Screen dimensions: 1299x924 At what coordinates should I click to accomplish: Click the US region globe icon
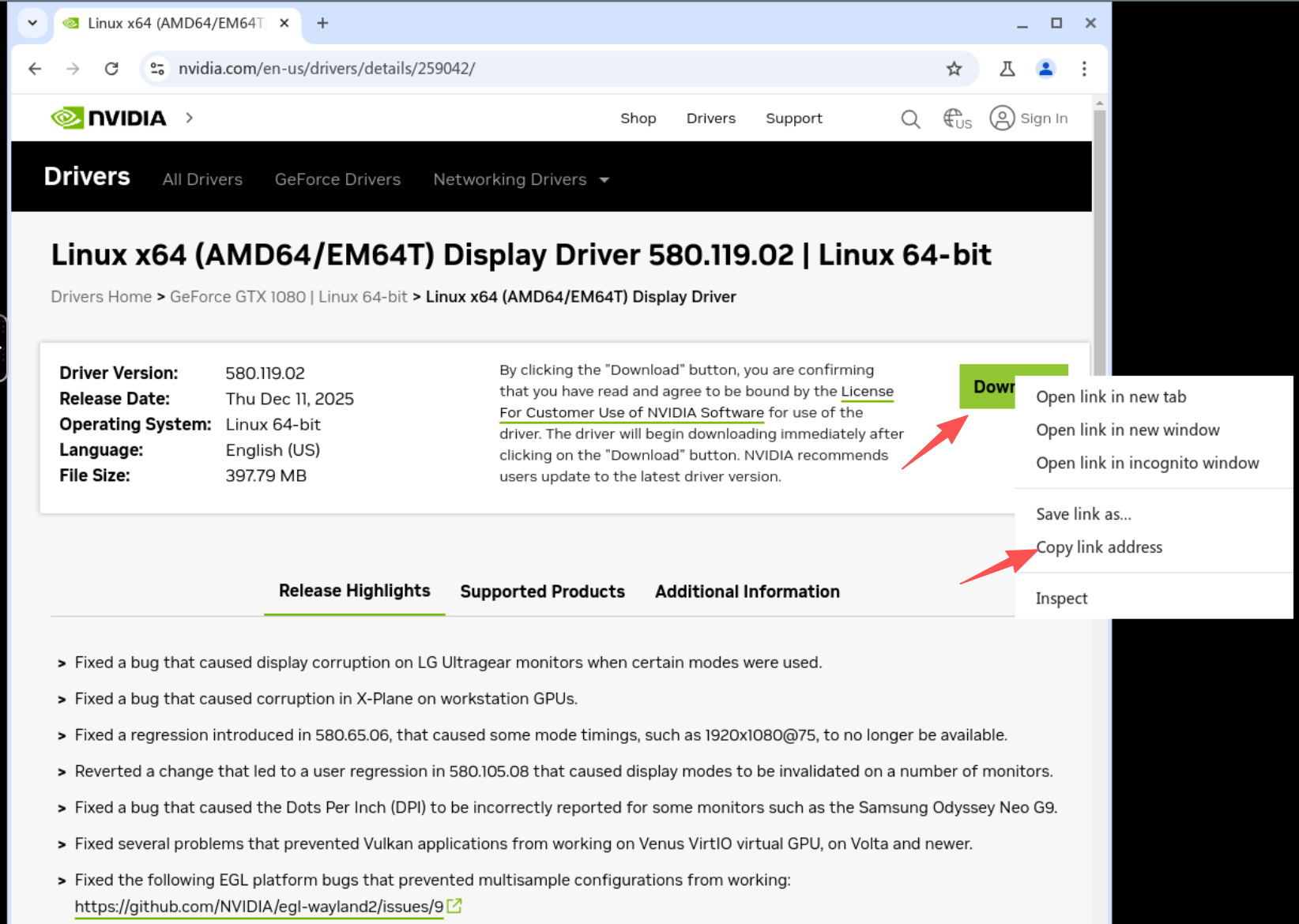point(957,118)
